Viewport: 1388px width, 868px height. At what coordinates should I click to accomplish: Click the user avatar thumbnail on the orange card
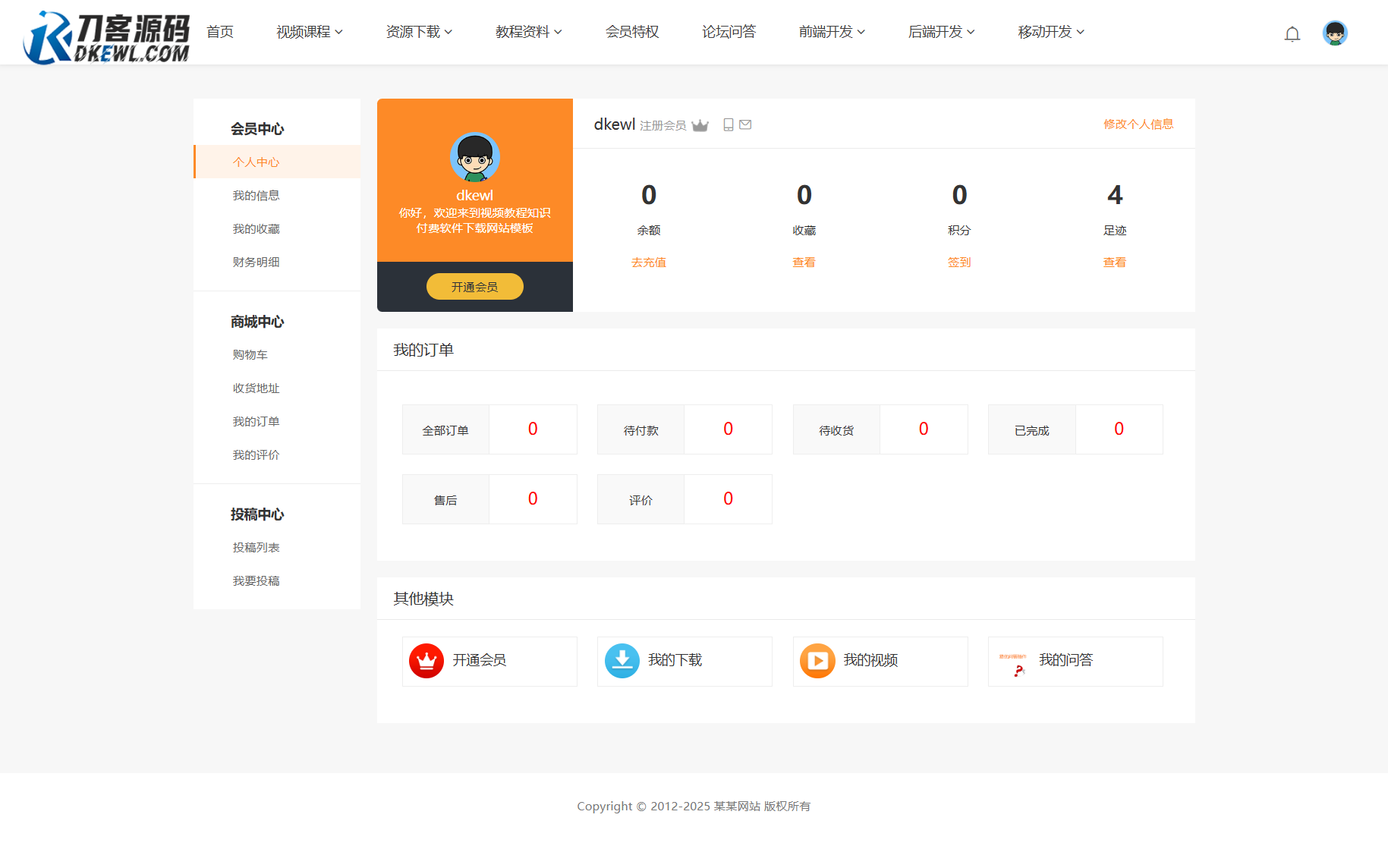click(474, 156)
